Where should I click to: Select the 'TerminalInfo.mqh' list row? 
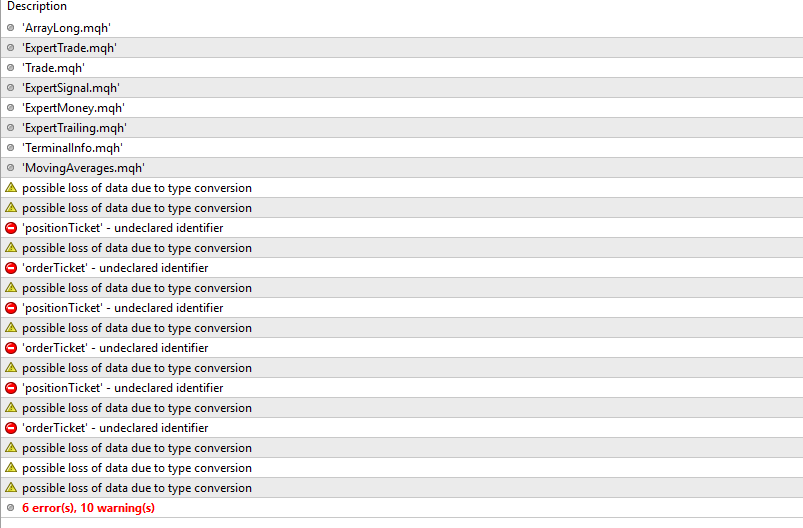coord(402,147)
